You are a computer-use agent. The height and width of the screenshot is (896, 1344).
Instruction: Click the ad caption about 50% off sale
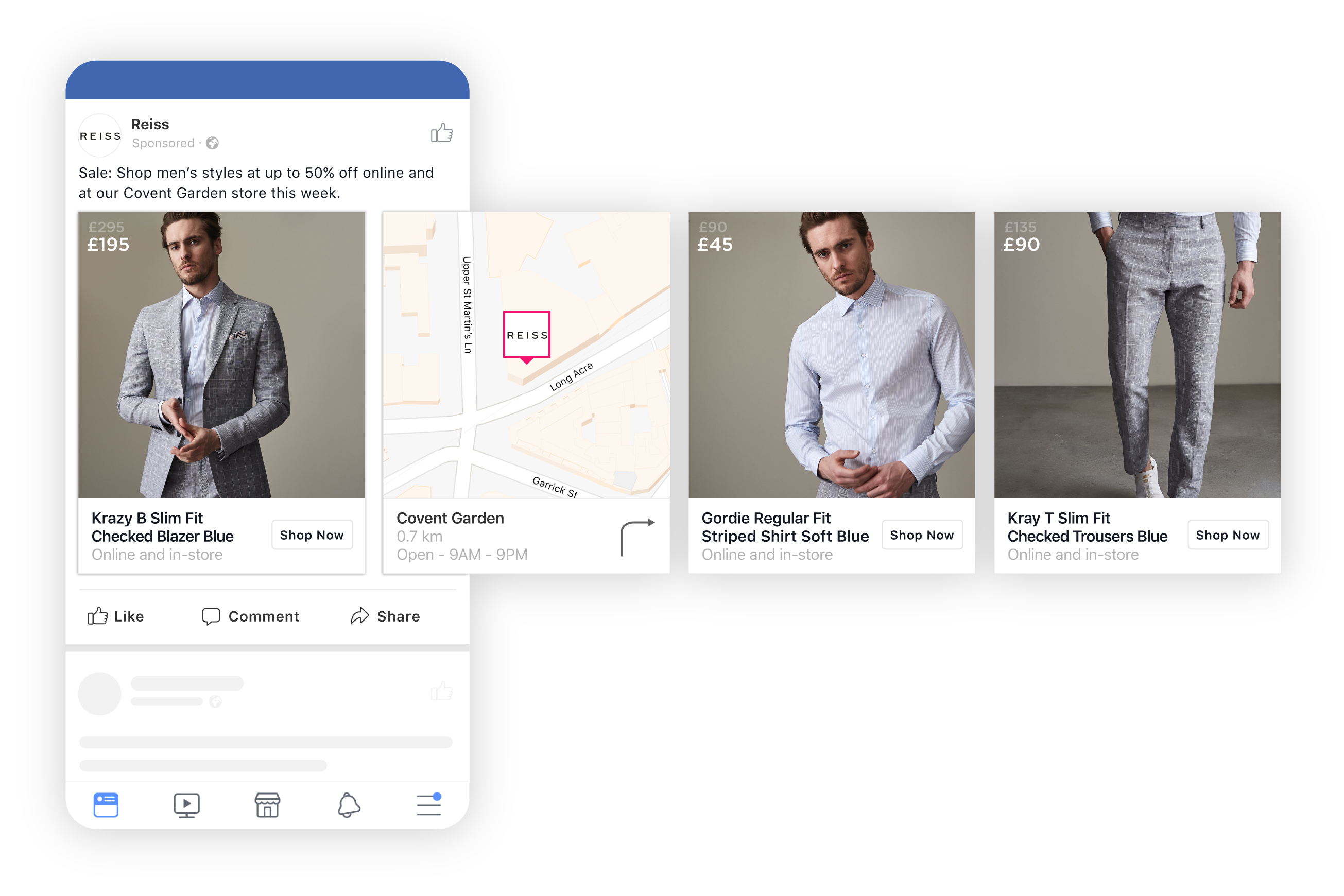(x=256, y=183)
